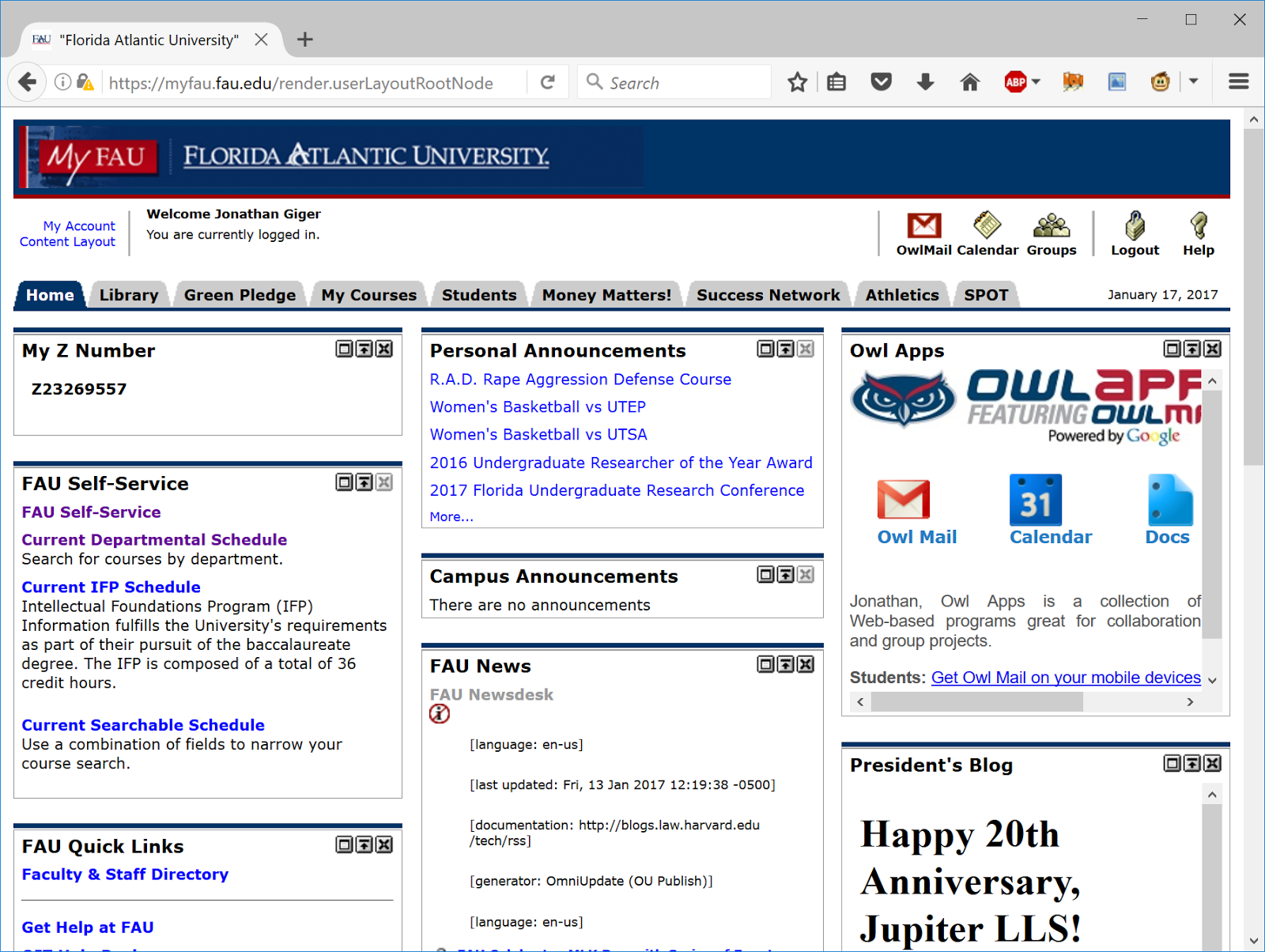Image resolution: width=1265 pixels, height=952 pixels.
Task: Open Content Layout link
Action: [x=67, y=242]
